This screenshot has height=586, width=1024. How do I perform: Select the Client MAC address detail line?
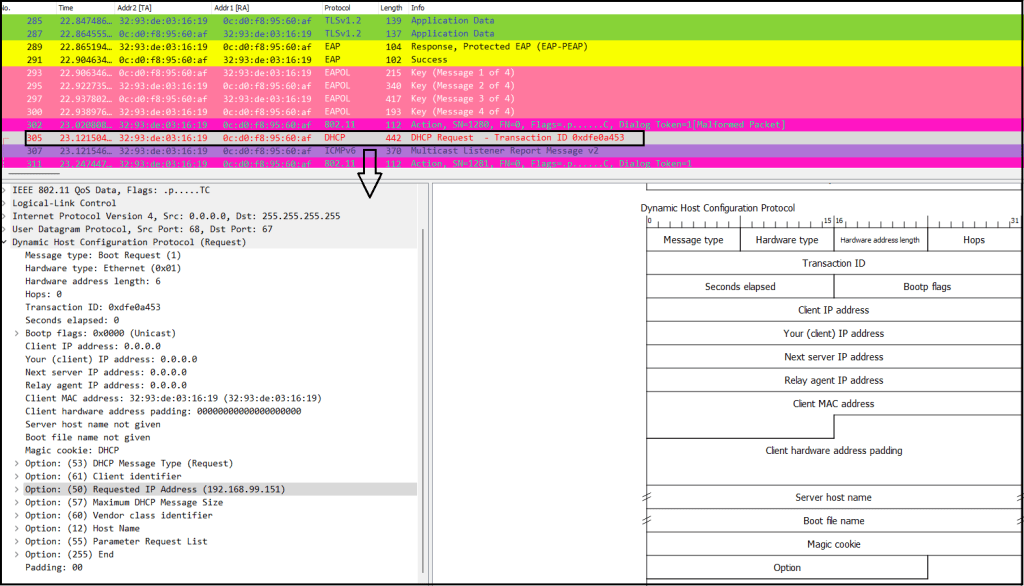pyautogui.click(x=170, y=398)
